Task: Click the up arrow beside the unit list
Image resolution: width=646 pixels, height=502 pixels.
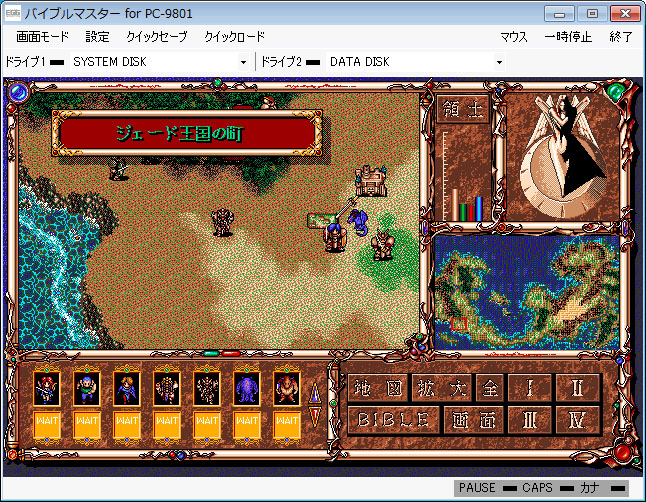Action: click(315, 394)
